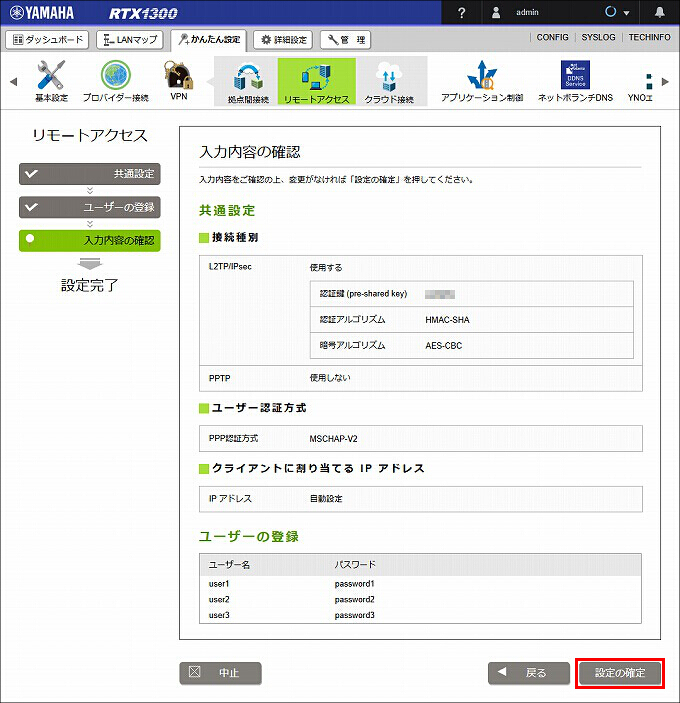Click the admin username text
Image resolution: width=680 pixels, height=703 pixels.
[527, 12]
